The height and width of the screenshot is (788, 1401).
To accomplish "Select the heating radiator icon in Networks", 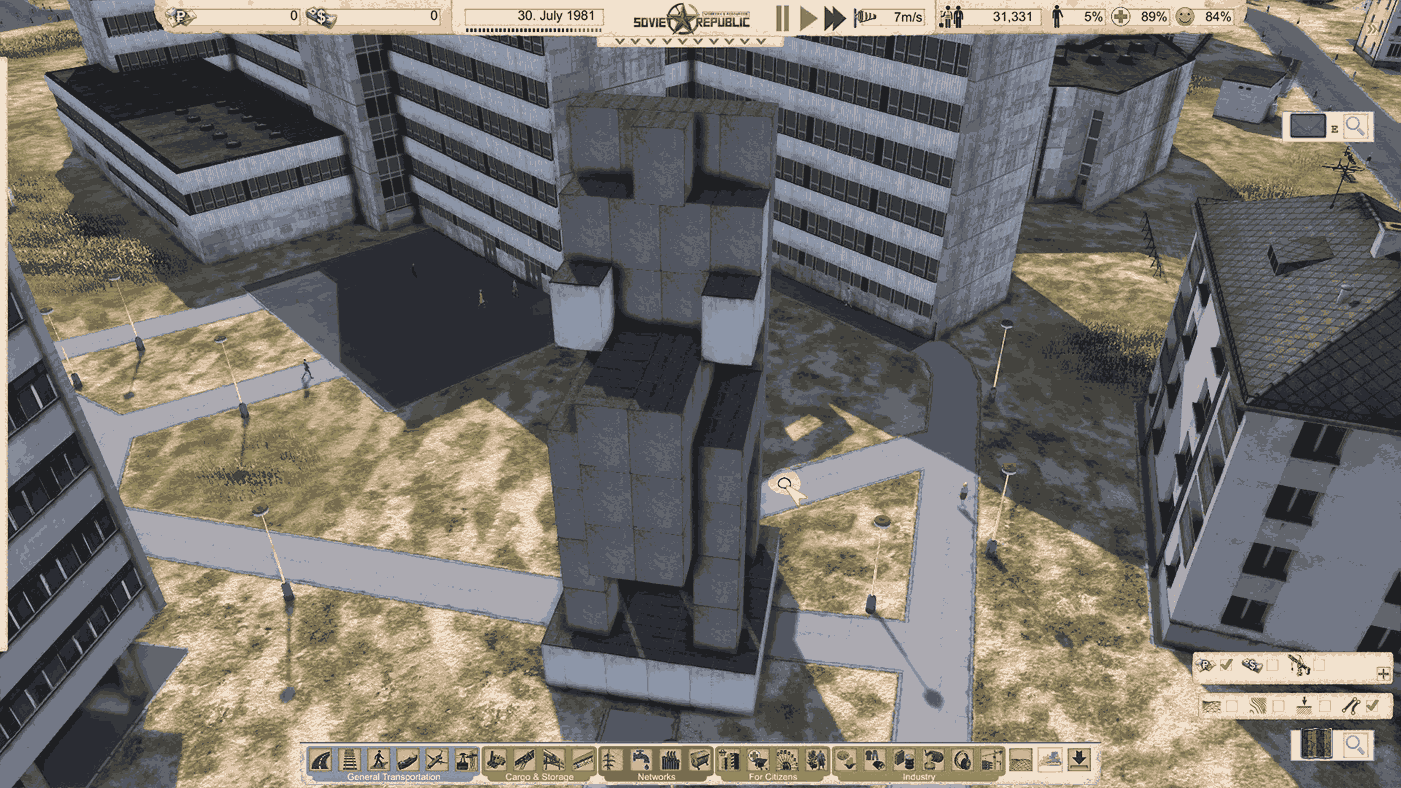I will (670, 760).
